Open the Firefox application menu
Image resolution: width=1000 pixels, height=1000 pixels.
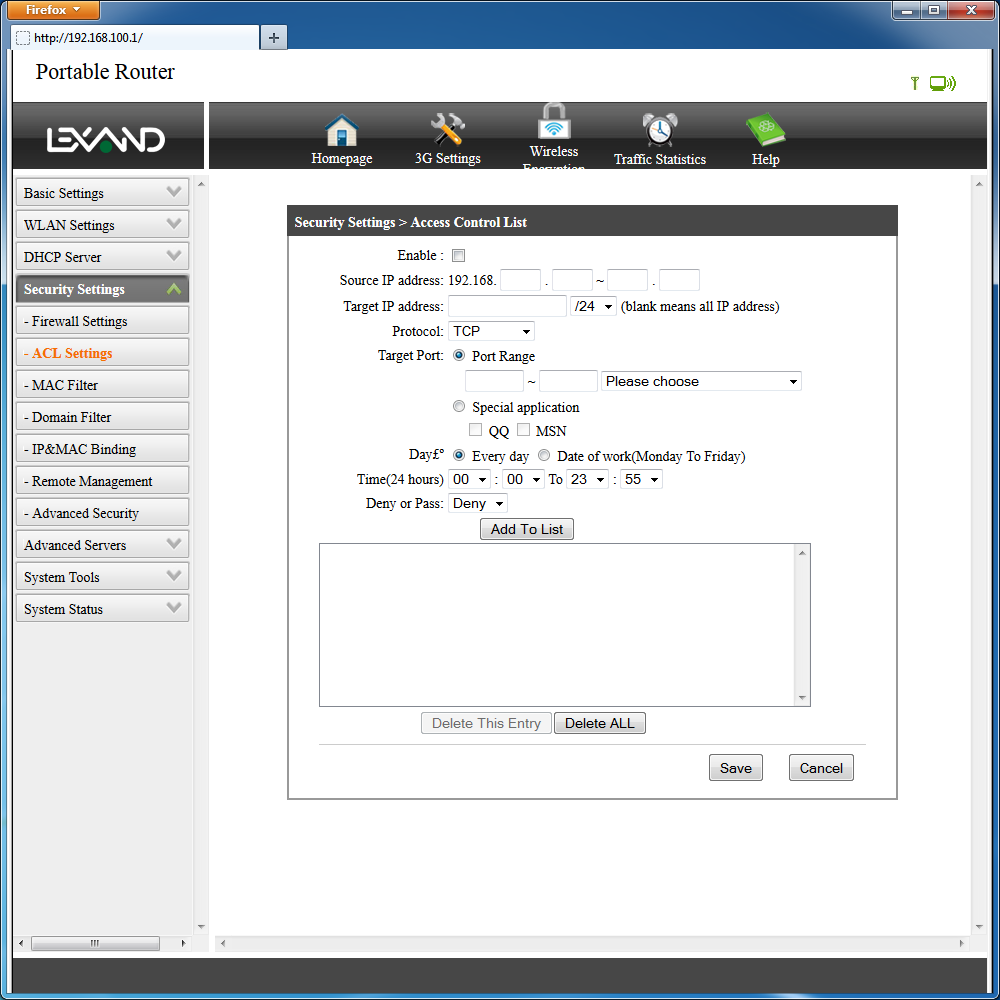pyautogui.click(x=53, y=10)
